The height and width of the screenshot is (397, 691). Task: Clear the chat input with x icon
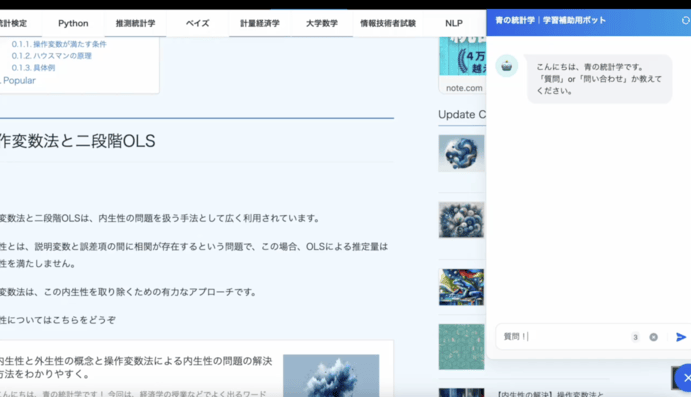coord(654,337)
